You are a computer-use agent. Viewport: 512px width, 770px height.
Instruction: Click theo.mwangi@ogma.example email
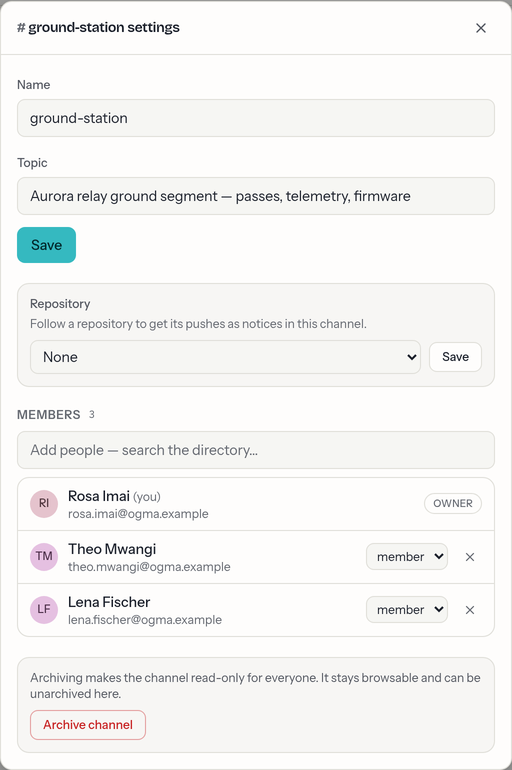149,567
